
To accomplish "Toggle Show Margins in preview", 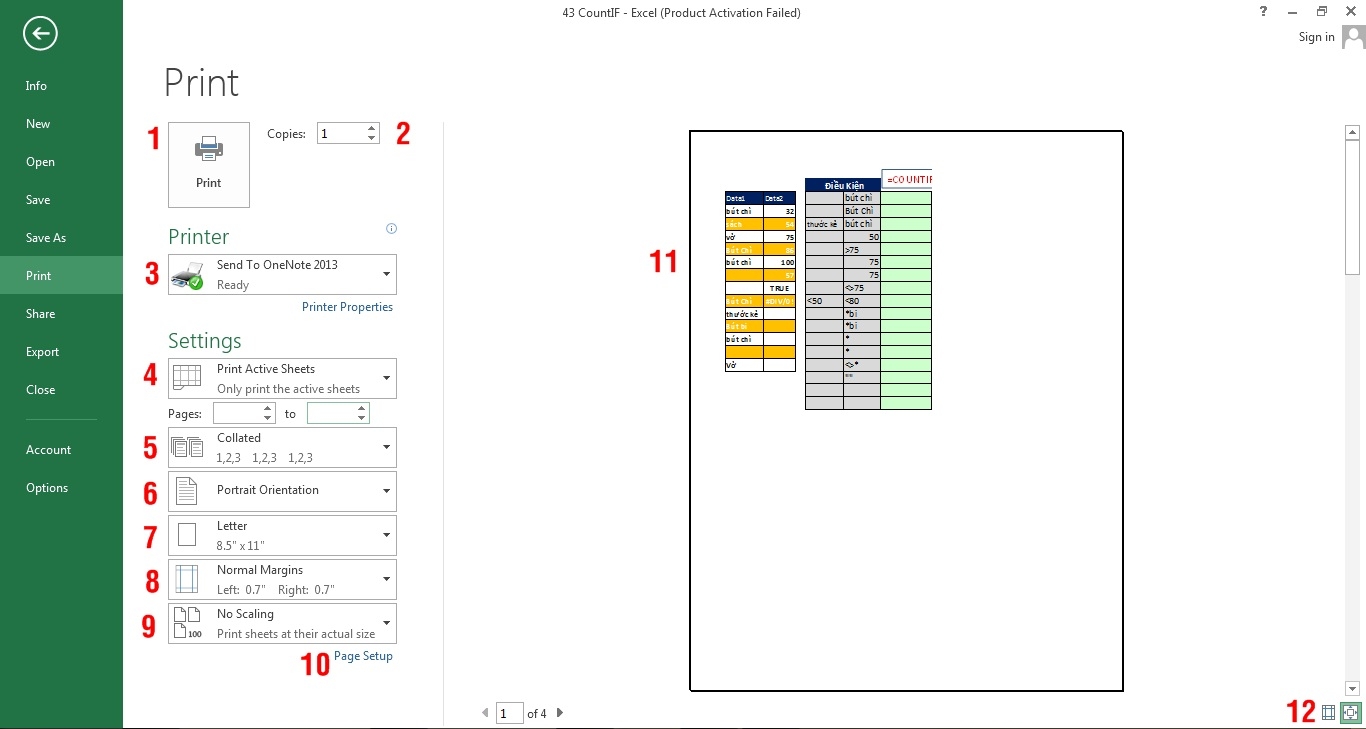I will click(1328, 713).
